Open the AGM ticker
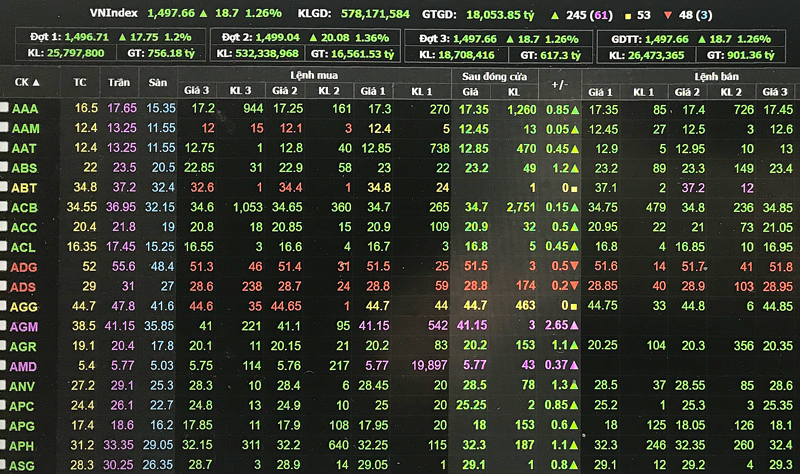 click(23, 327)
